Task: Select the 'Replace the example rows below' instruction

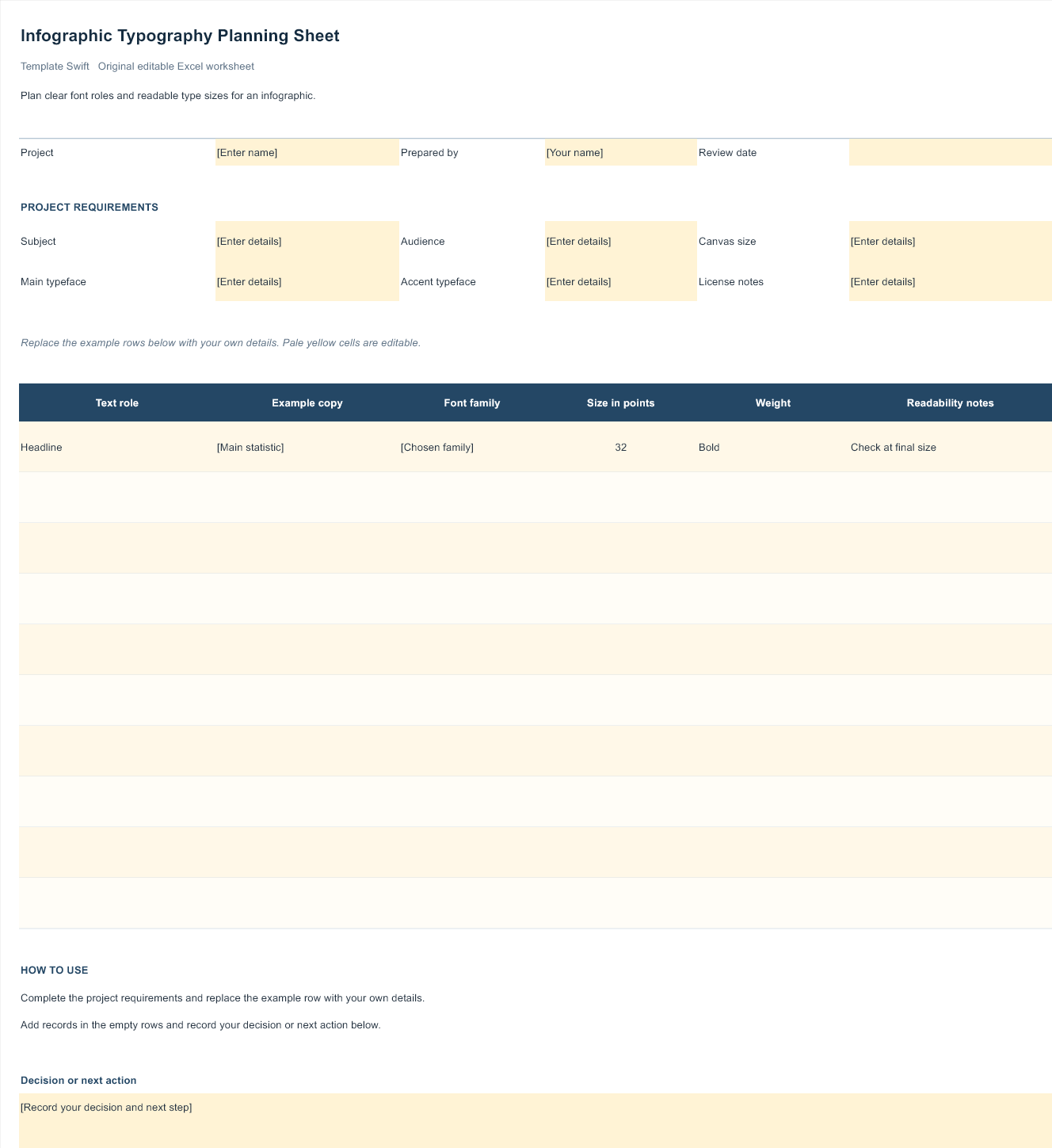Action: (221, 343)
